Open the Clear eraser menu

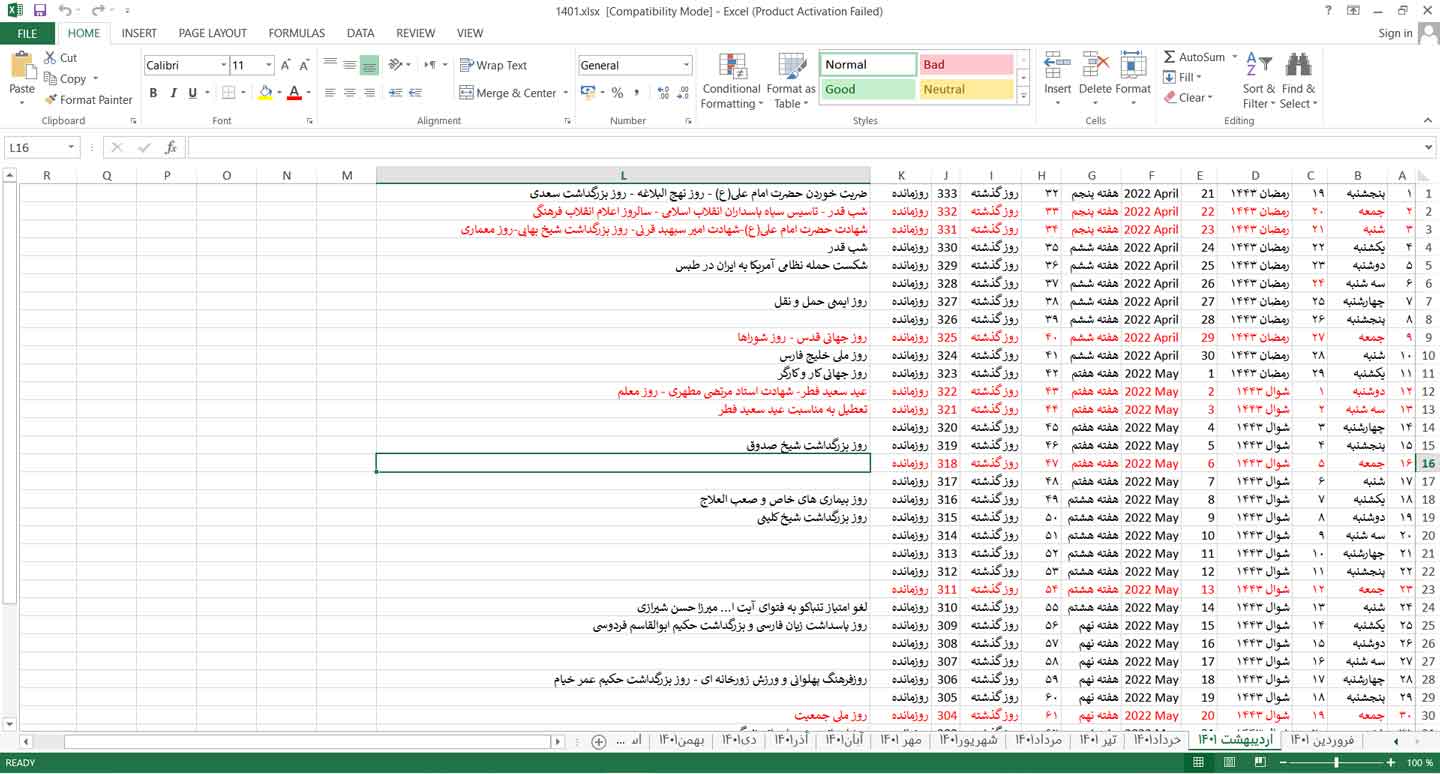(1187, 97)
